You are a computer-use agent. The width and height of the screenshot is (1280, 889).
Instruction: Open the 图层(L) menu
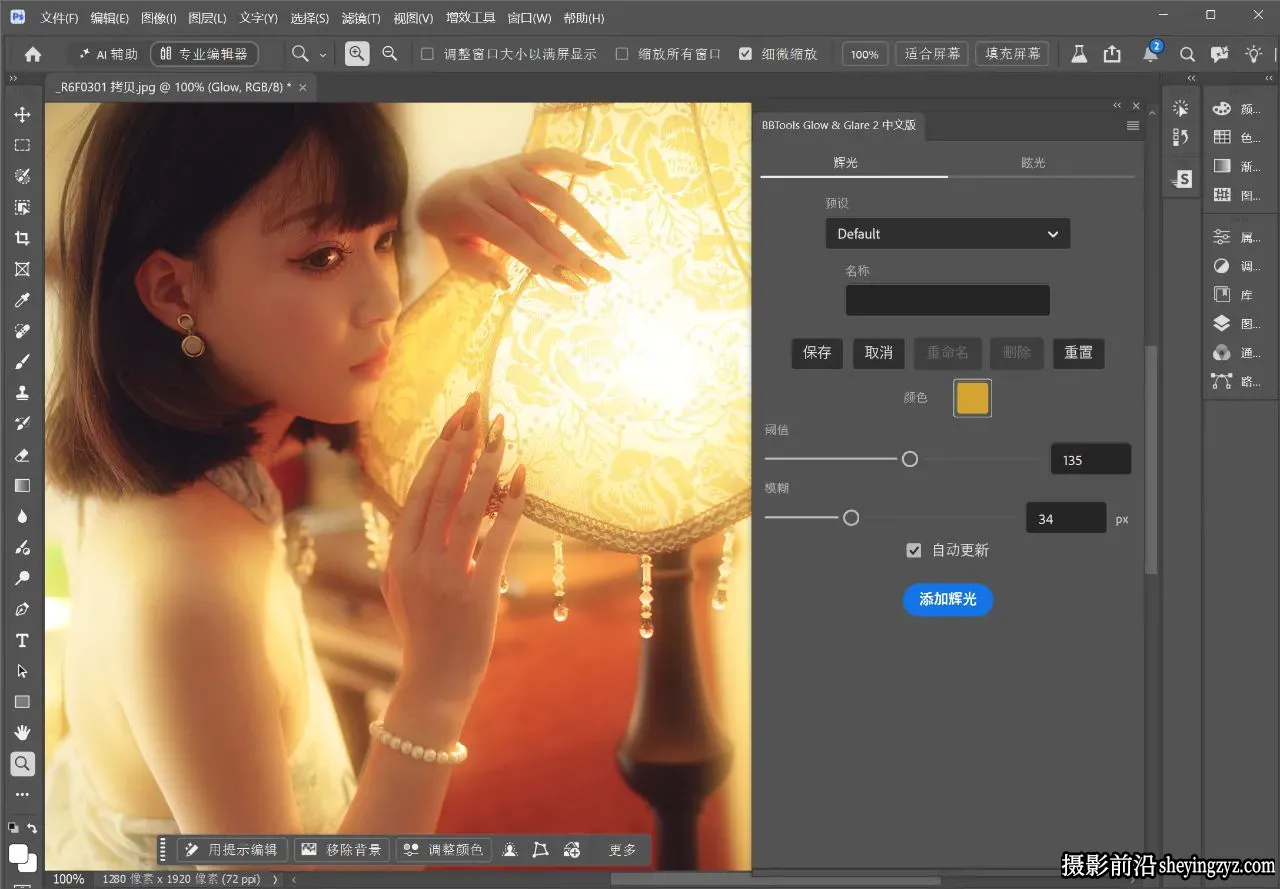(x=207, y=18)
